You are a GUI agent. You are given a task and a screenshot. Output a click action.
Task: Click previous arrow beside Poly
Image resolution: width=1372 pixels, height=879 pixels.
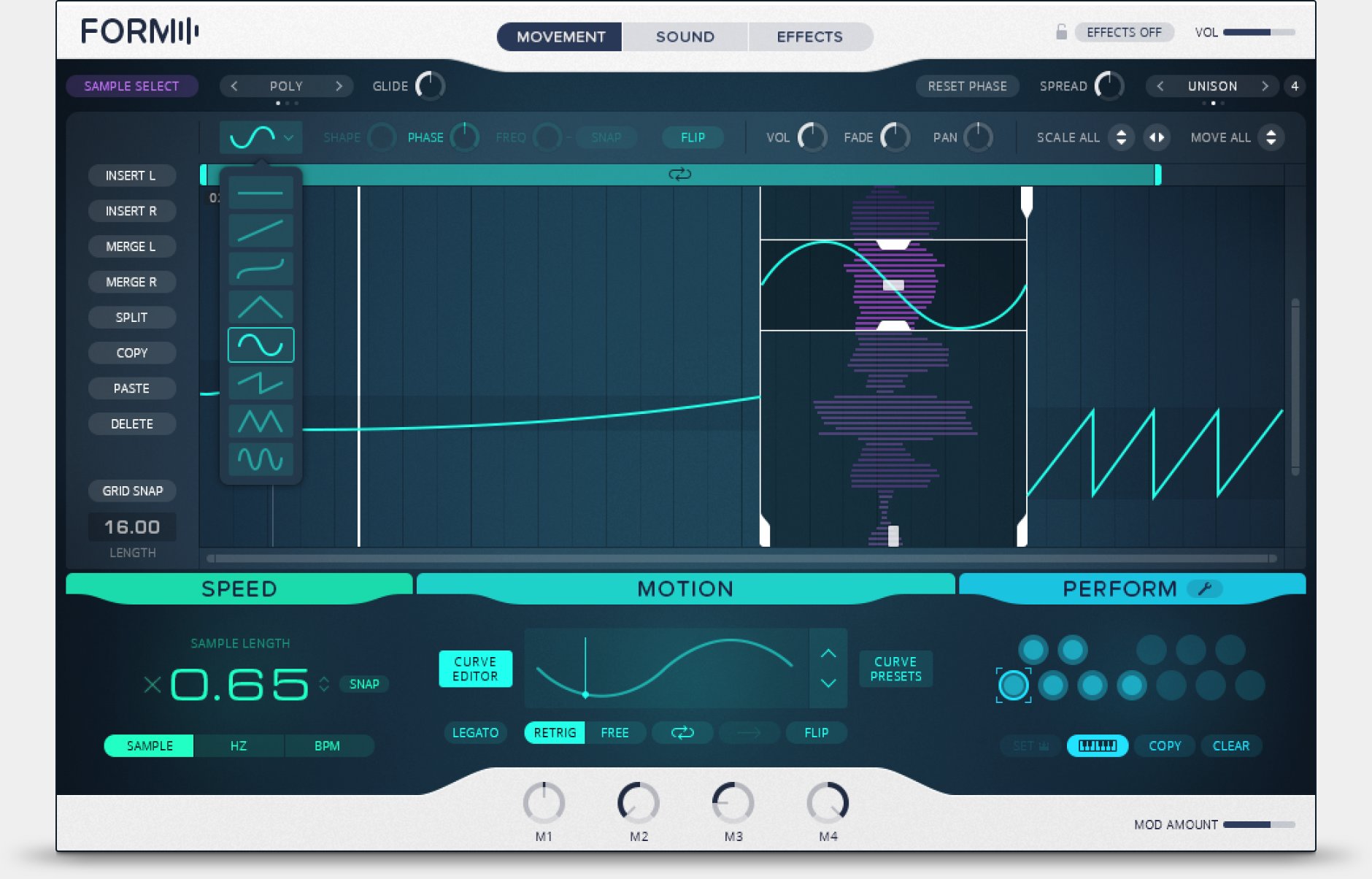pos(234,86)
